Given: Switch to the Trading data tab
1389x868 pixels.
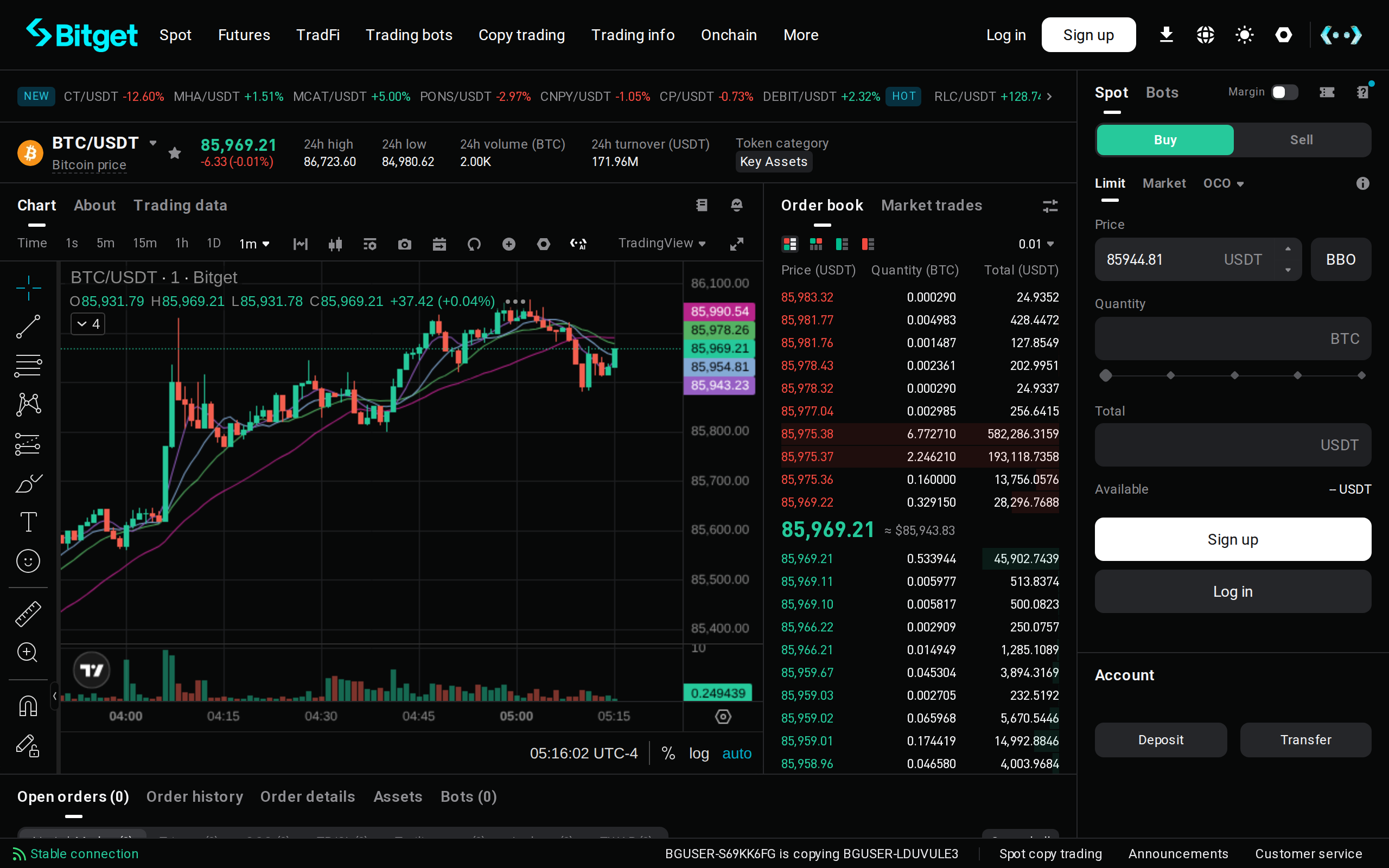Looking at the screenshot, I should (180, 206).
